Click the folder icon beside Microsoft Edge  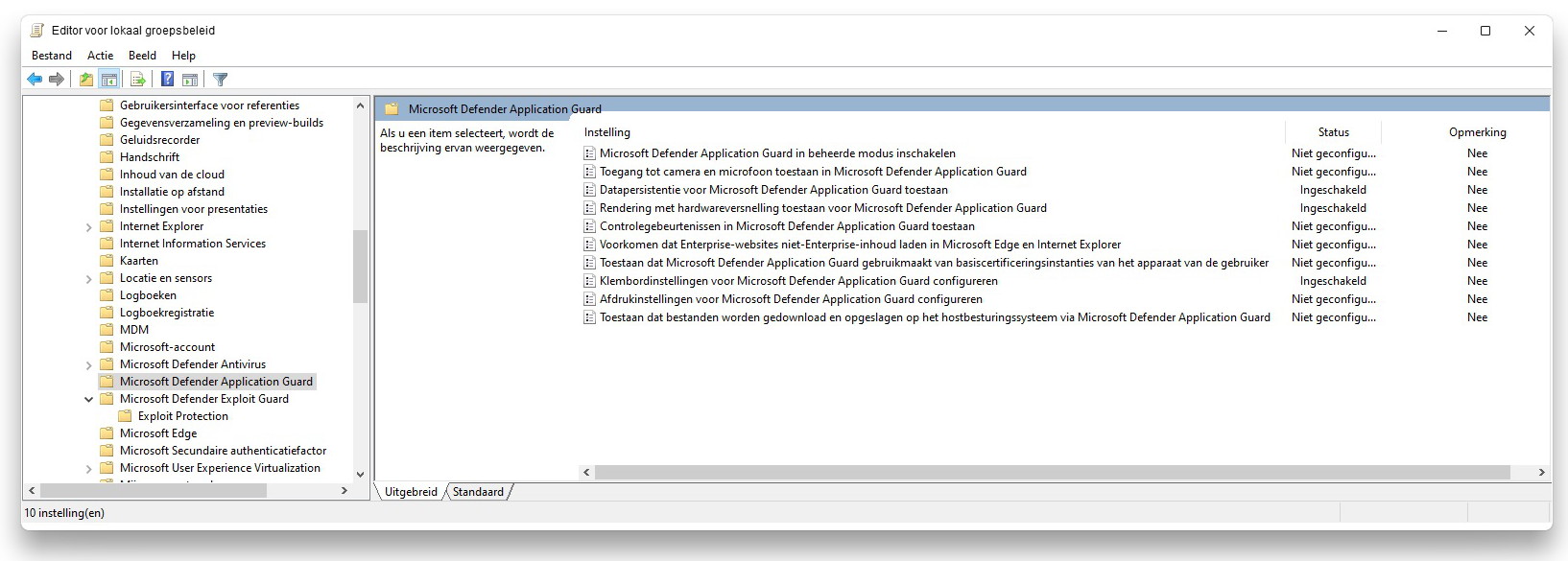point(107,433)
